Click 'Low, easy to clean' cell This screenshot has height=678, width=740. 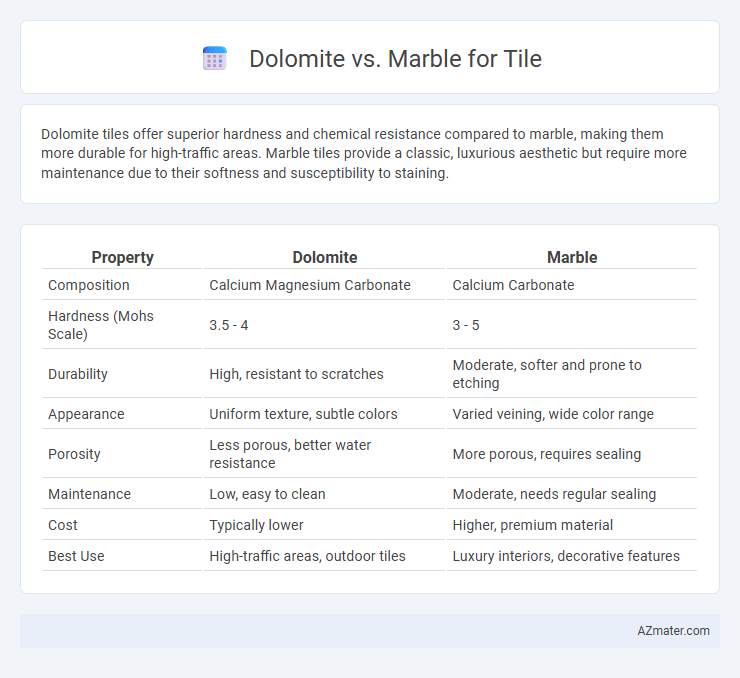pyautogui.click(x=267, y=494)
